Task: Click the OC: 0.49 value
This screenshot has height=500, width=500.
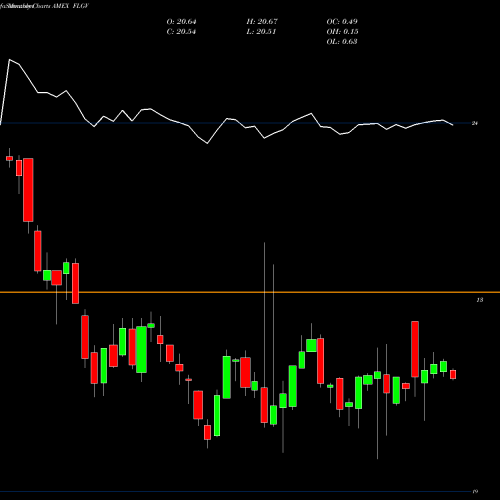Action: 342,22
